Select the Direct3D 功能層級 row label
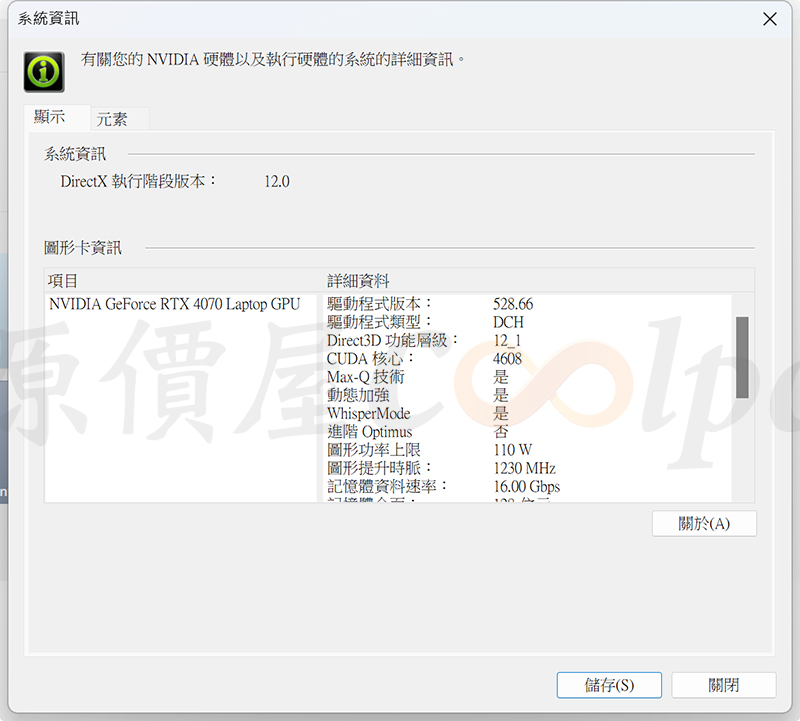The width and height of the screenshot is (800, 721). (x=393, y=340)
